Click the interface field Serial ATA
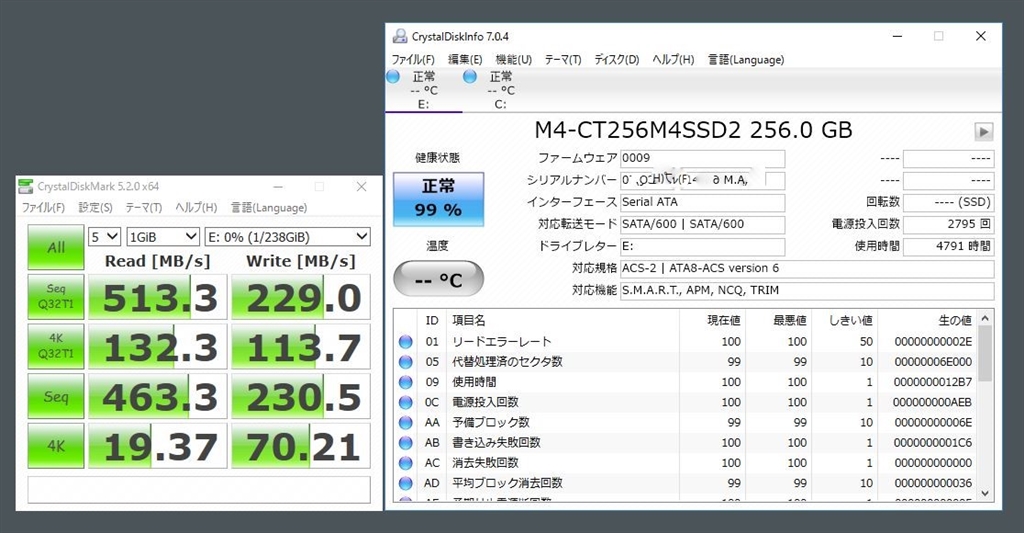This screenshot has height=533, width=1024. tap(702, 202)
